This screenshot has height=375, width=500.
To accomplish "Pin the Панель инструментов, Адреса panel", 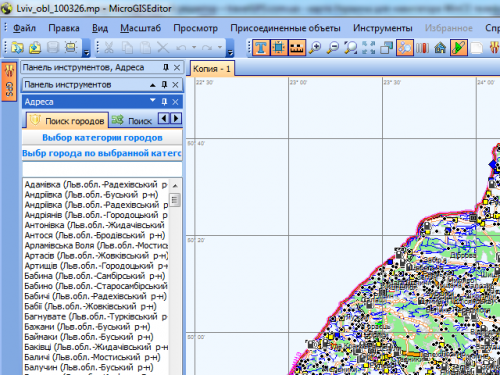I will pos(166,67).
